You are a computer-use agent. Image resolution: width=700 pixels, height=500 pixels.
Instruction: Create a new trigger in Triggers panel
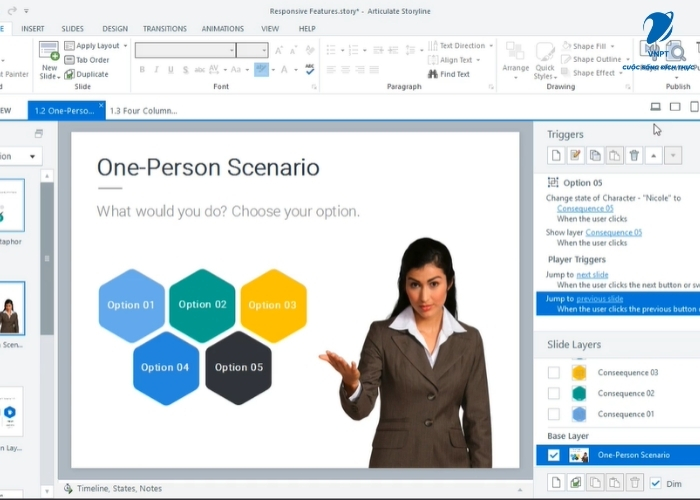(556, 155)
